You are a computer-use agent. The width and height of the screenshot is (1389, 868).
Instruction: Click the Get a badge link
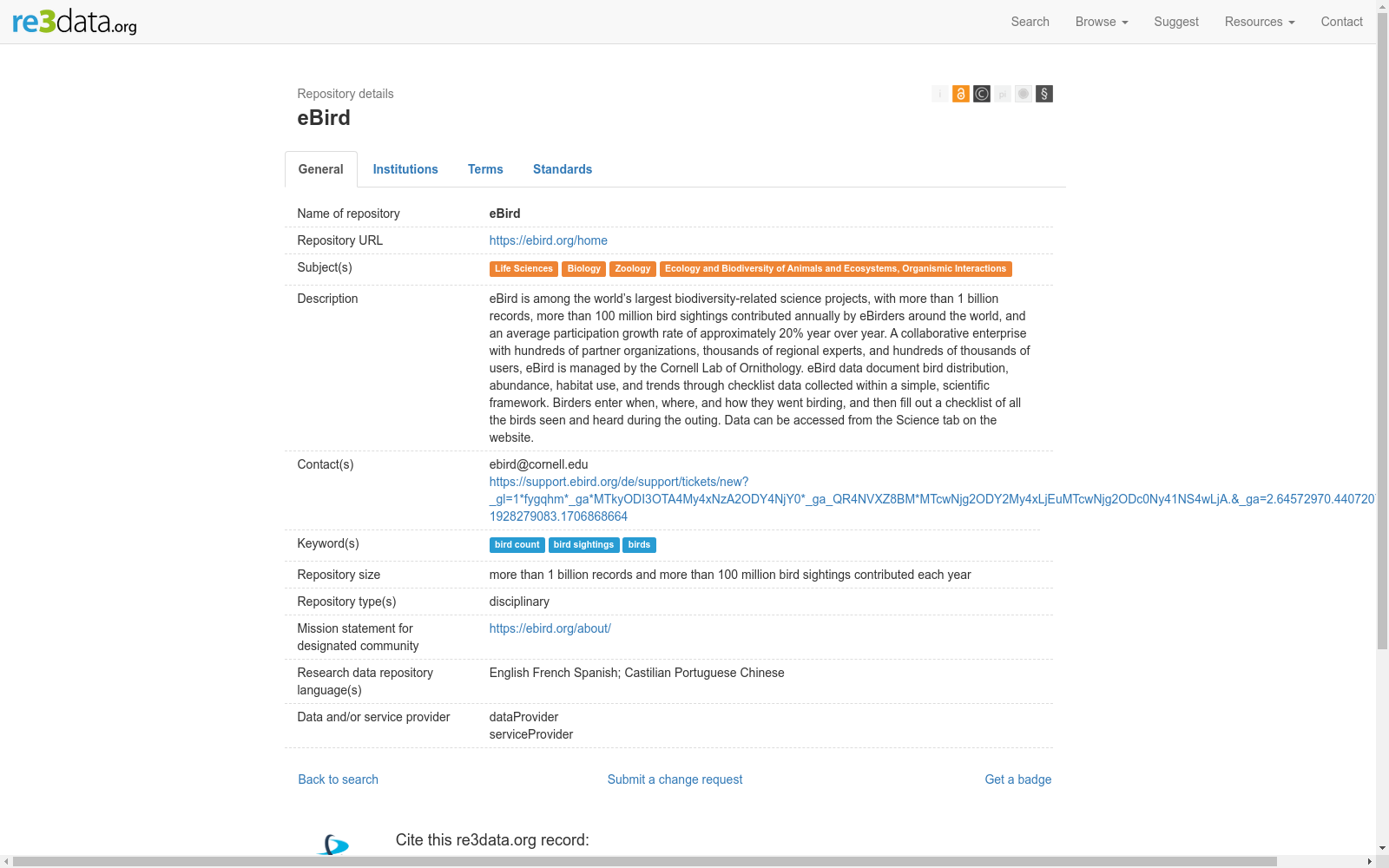point(1018,779)
